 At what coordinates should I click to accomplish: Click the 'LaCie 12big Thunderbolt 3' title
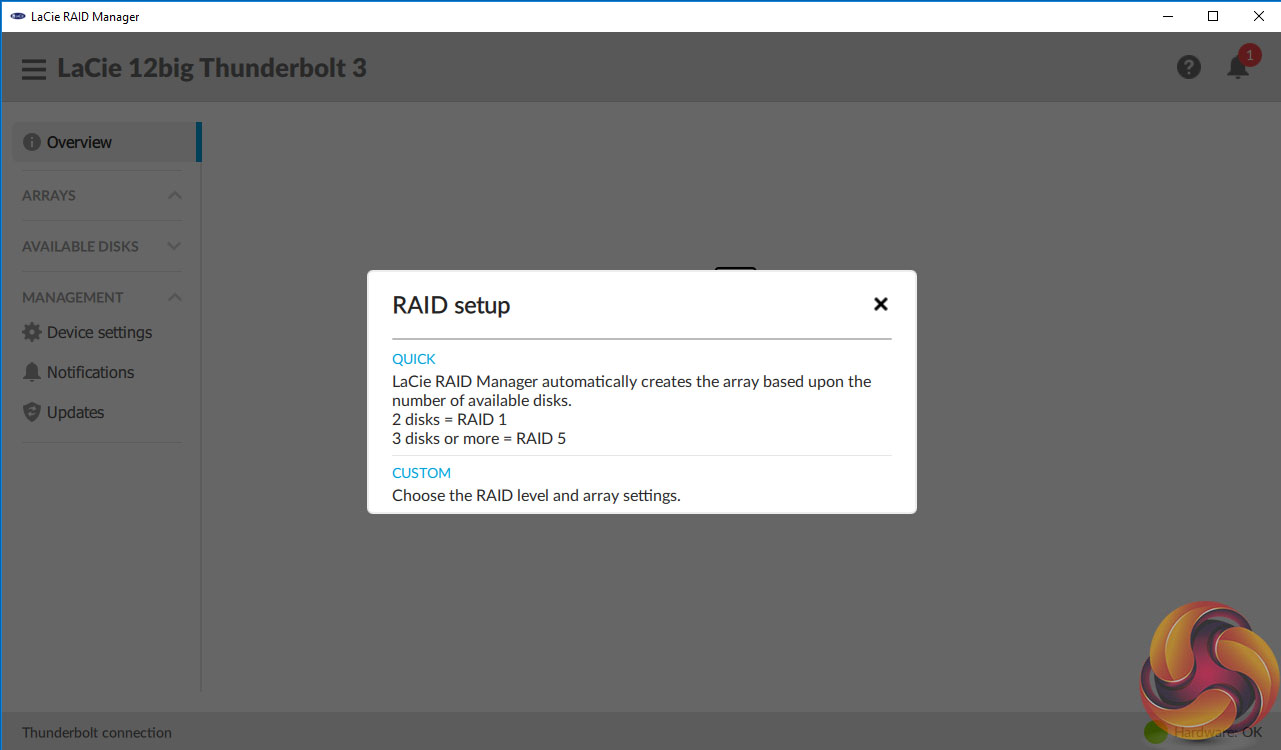(212, 68)
